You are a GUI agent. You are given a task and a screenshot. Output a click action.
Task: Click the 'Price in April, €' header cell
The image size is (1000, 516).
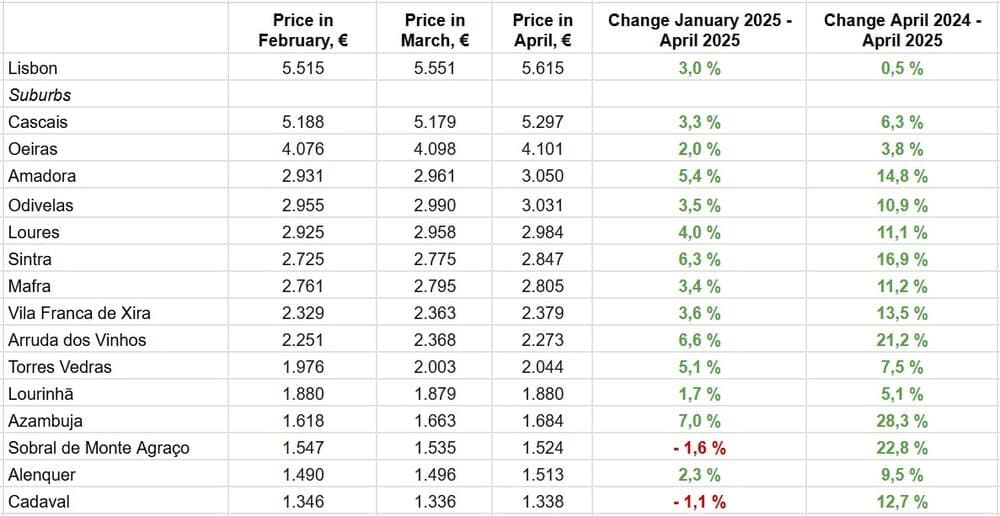point(542,30)
